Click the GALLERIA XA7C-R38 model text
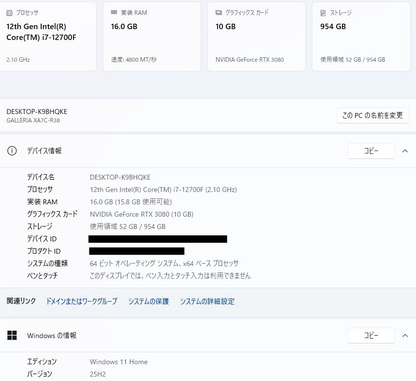The image size is (416, 381). (33, 120)
